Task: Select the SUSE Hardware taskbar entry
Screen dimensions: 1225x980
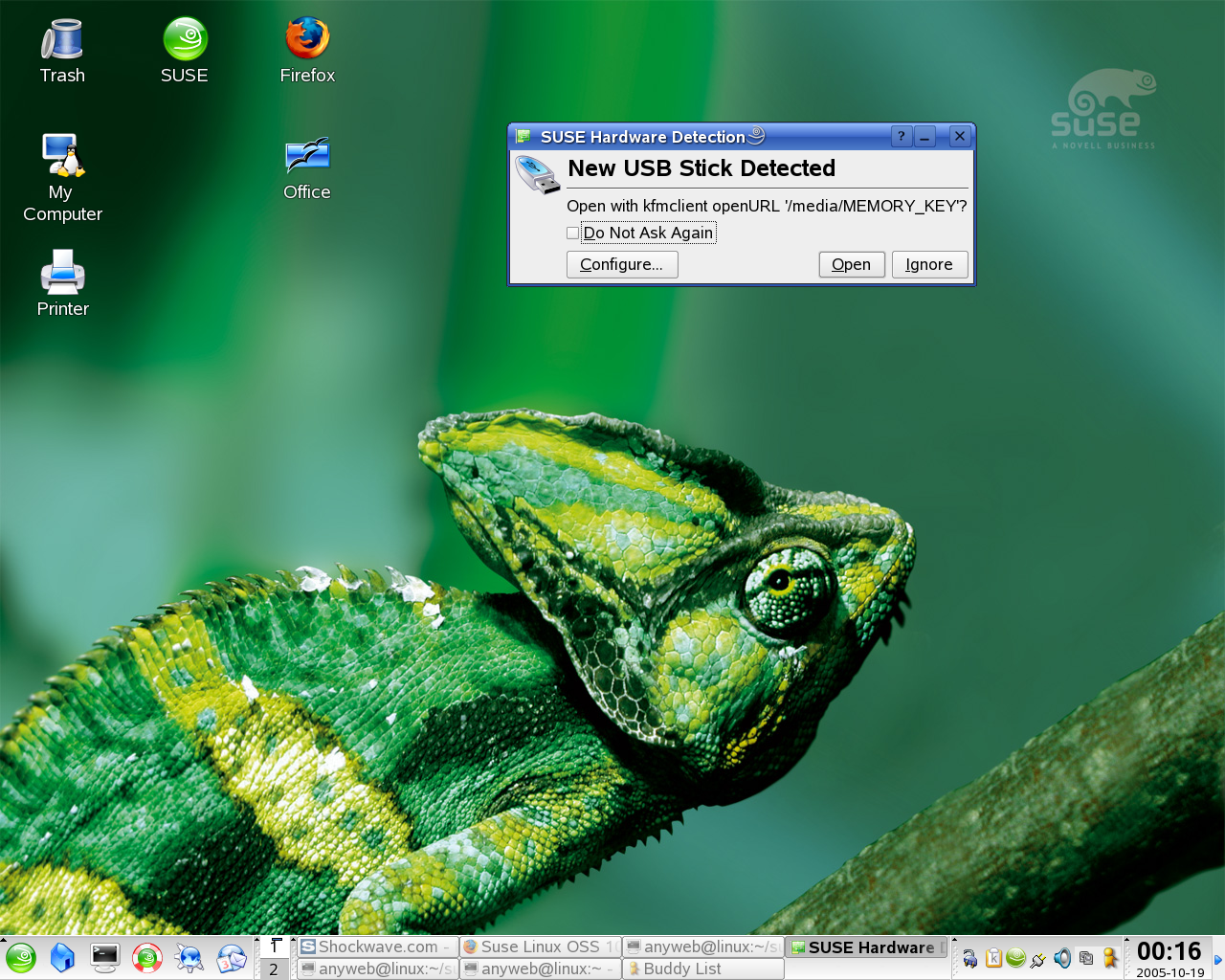Action: point(867,947)
